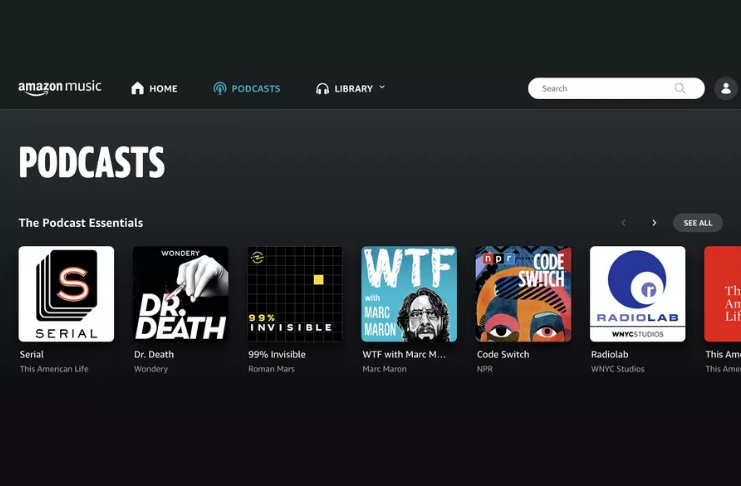Click the Wondery publisher name

[151, 369]
